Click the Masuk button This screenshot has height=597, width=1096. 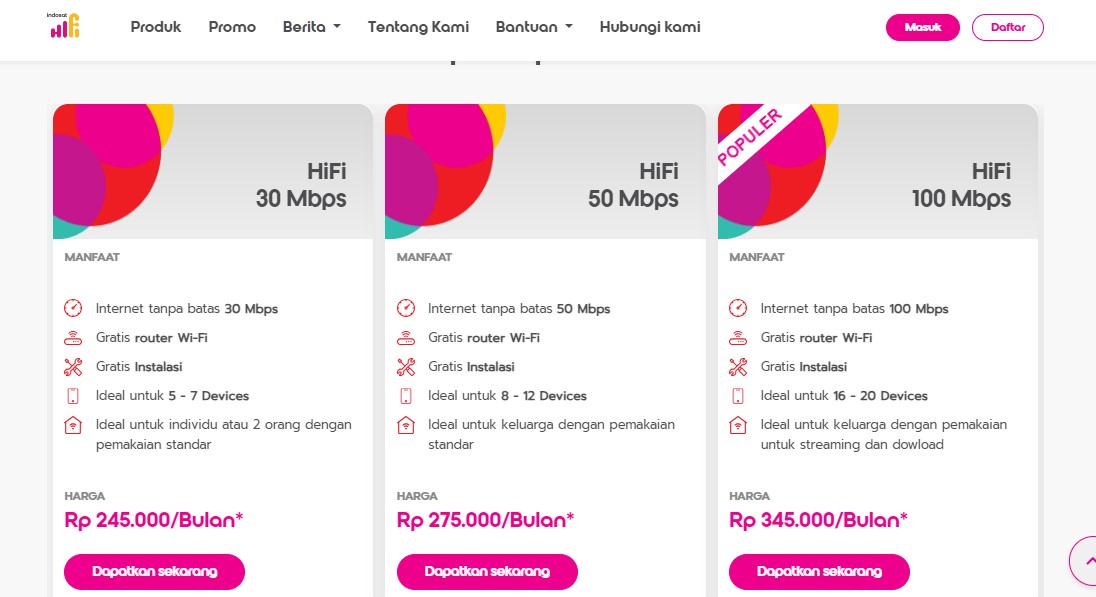click(x=922, y=27)
